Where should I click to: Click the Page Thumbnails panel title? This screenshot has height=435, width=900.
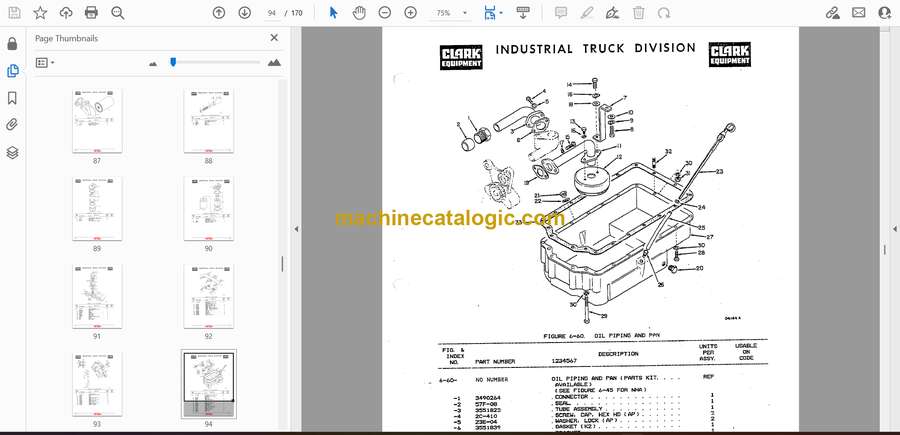67,38
